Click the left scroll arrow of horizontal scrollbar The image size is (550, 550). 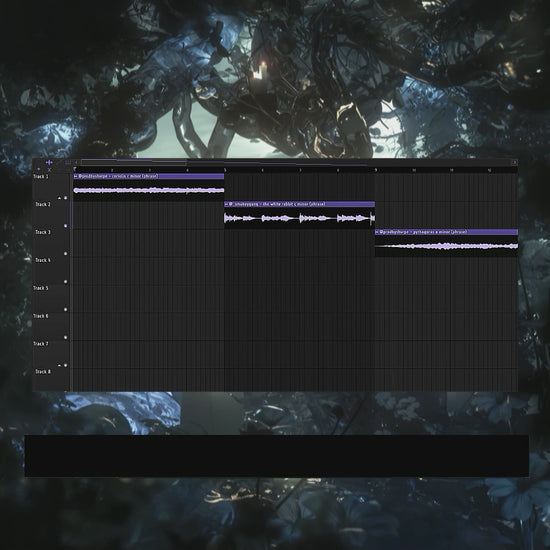pyautogui.click(x=76, y=162)
